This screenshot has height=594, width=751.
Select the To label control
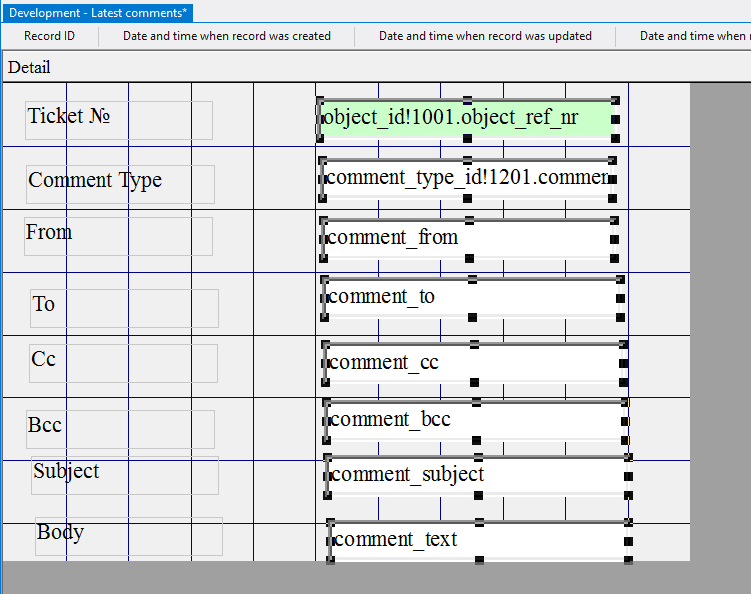coord(124,307)
